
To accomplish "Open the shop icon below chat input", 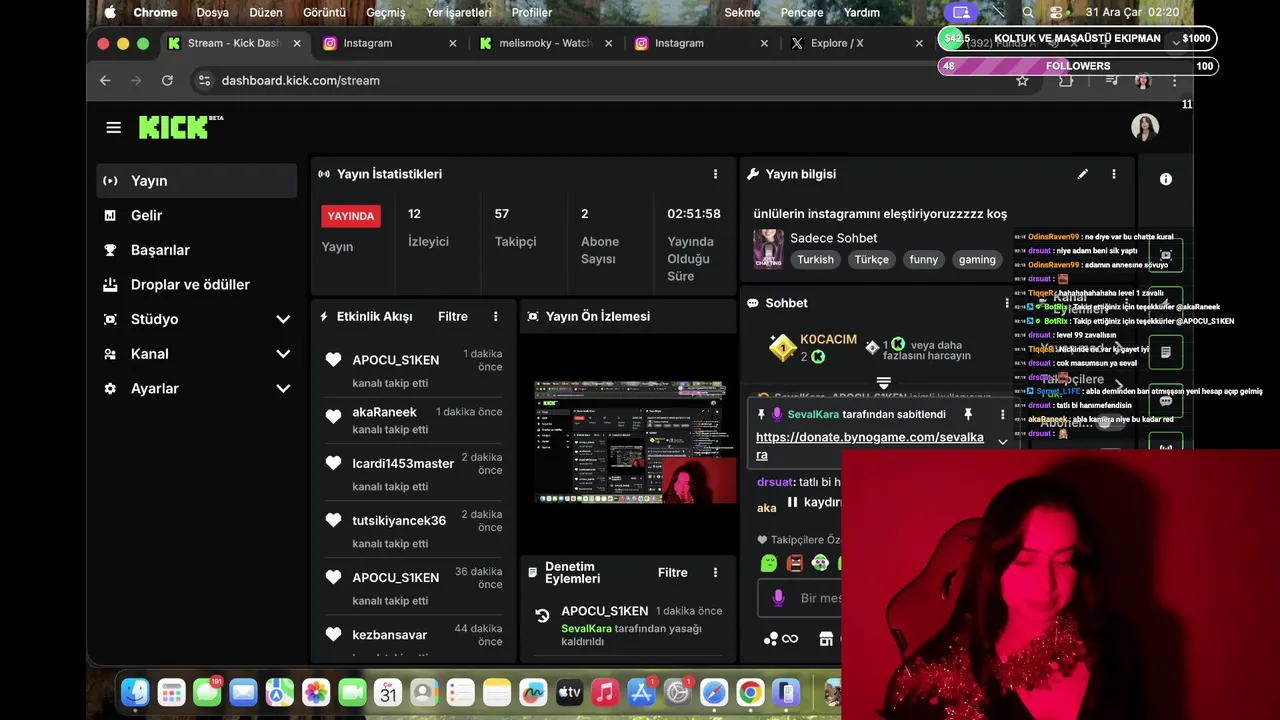I will point(826,639).
